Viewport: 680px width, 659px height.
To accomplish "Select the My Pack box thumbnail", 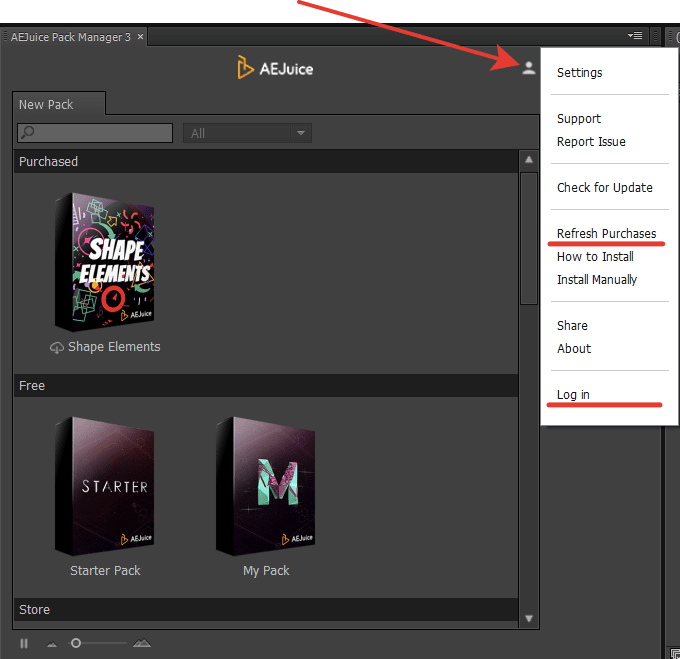I will [x=265, y=486].
